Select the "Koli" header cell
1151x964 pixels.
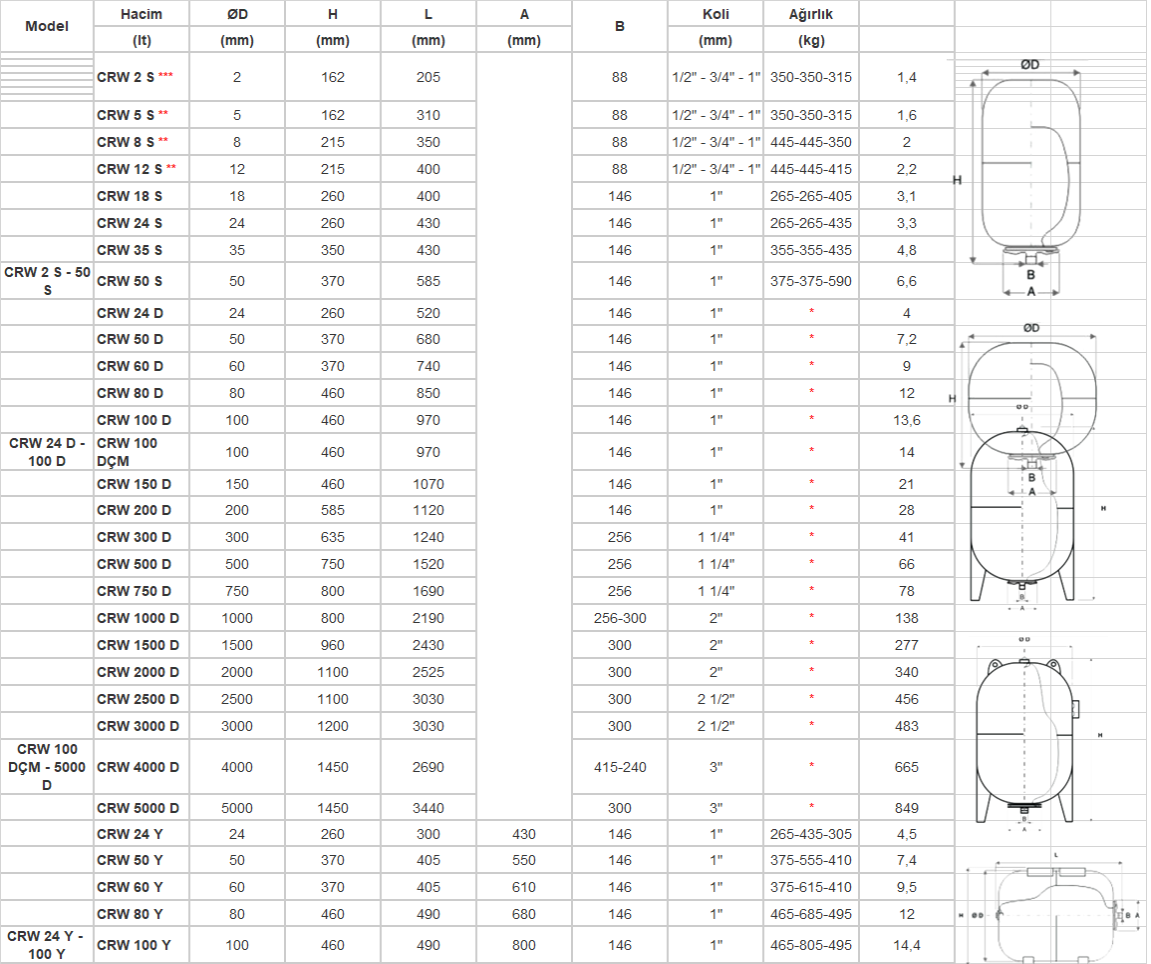(716, 14)
